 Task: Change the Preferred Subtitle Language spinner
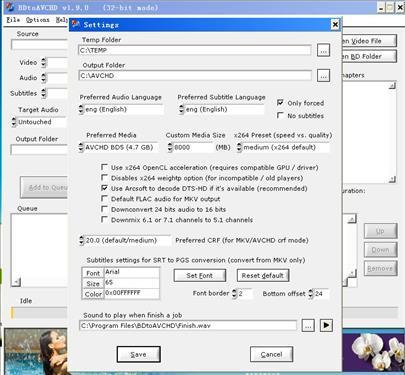[181, 109]
